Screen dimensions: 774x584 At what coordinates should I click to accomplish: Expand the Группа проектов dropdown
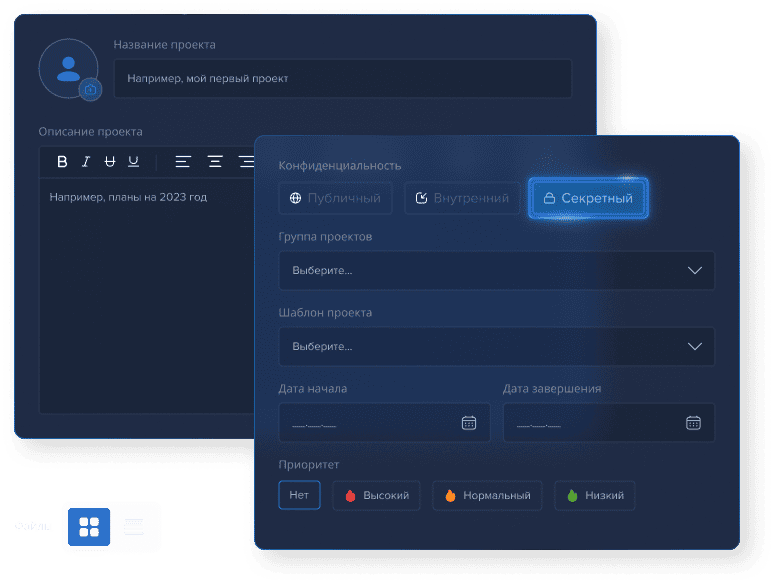coord(496,270)
